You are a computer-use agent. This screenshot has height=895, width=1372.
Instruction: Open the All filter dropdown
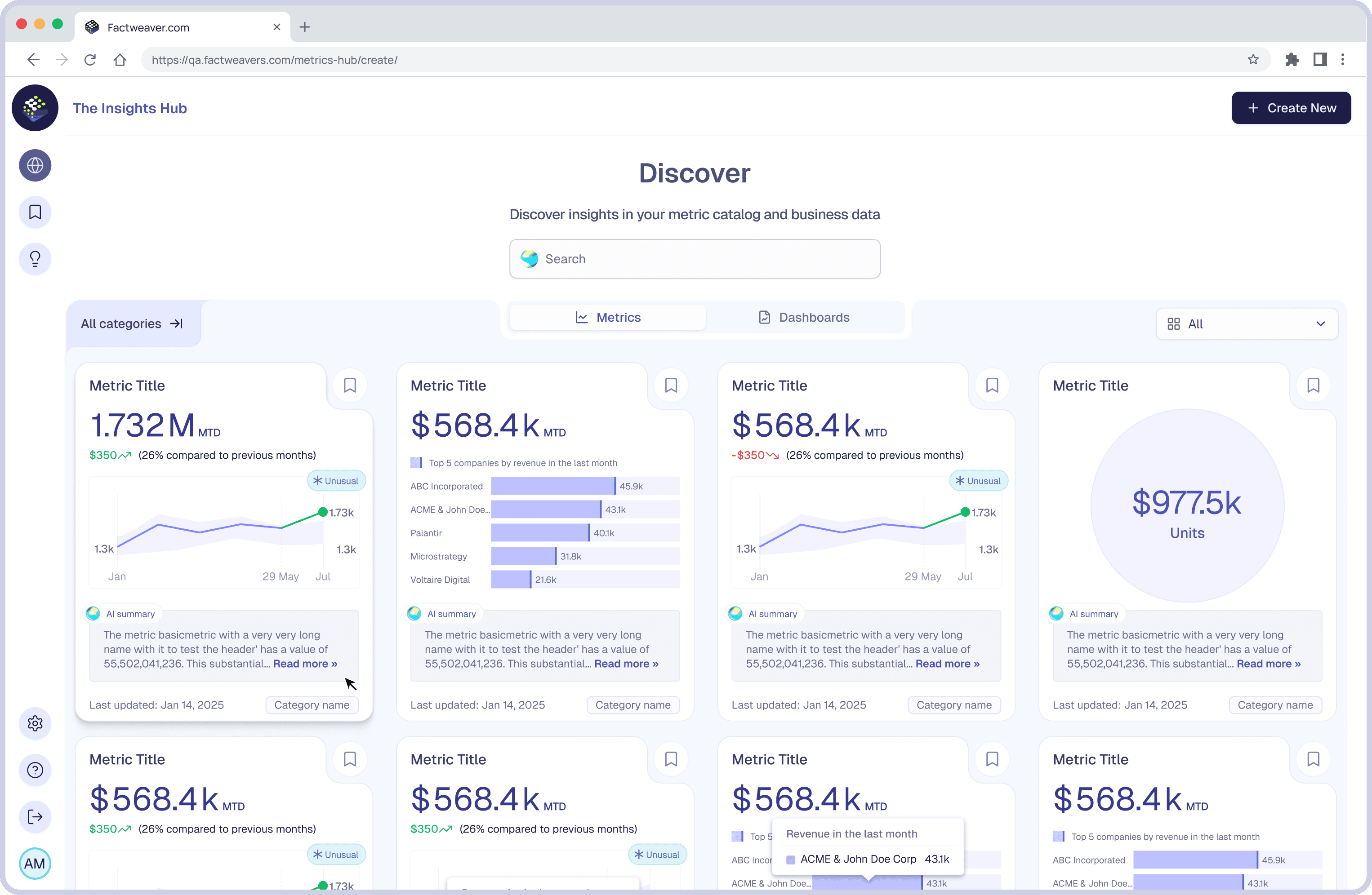tap(1246, 324)
